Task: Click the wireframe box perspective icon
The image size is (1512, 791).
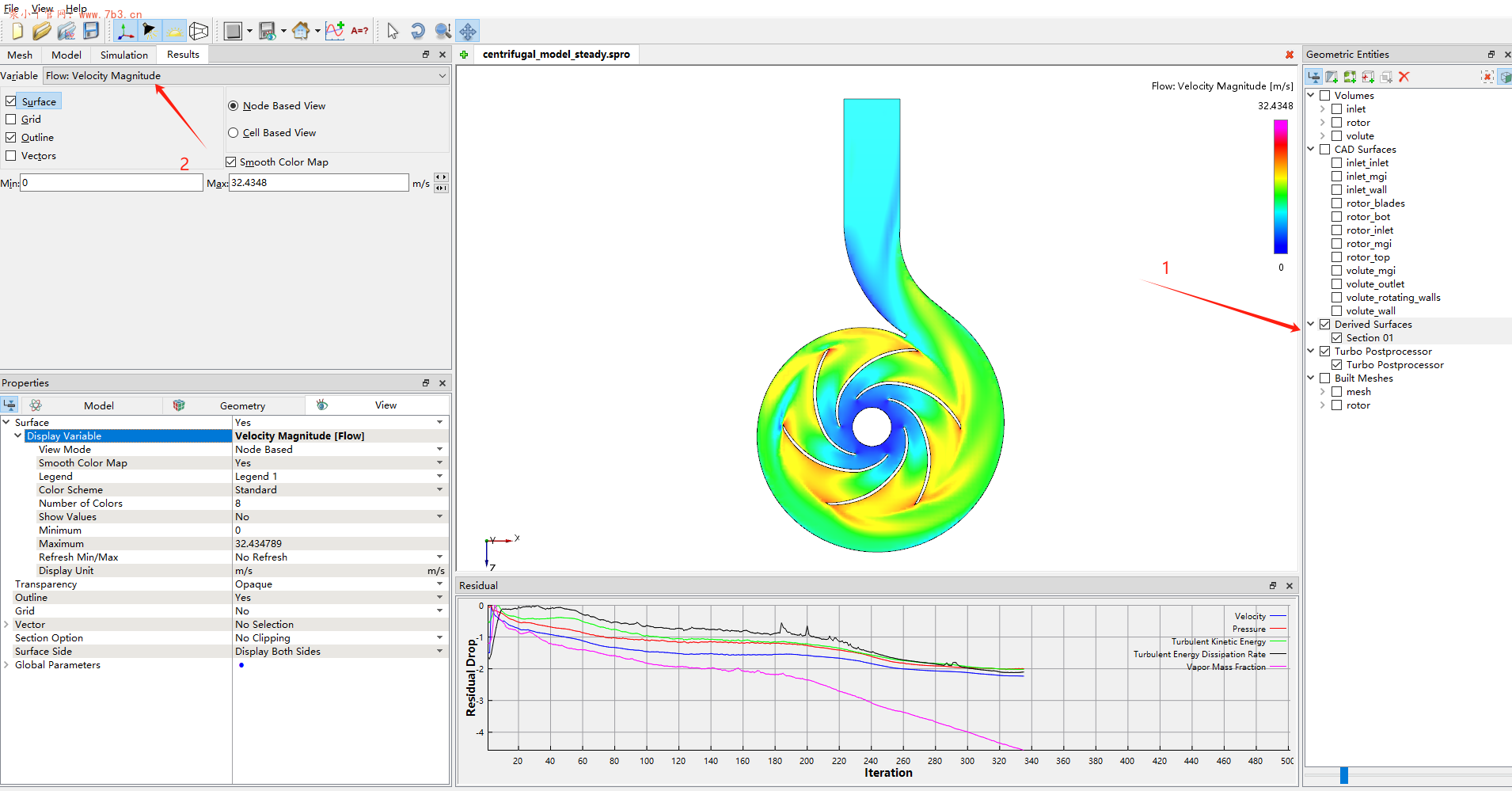Action: [x=199, y=31]
